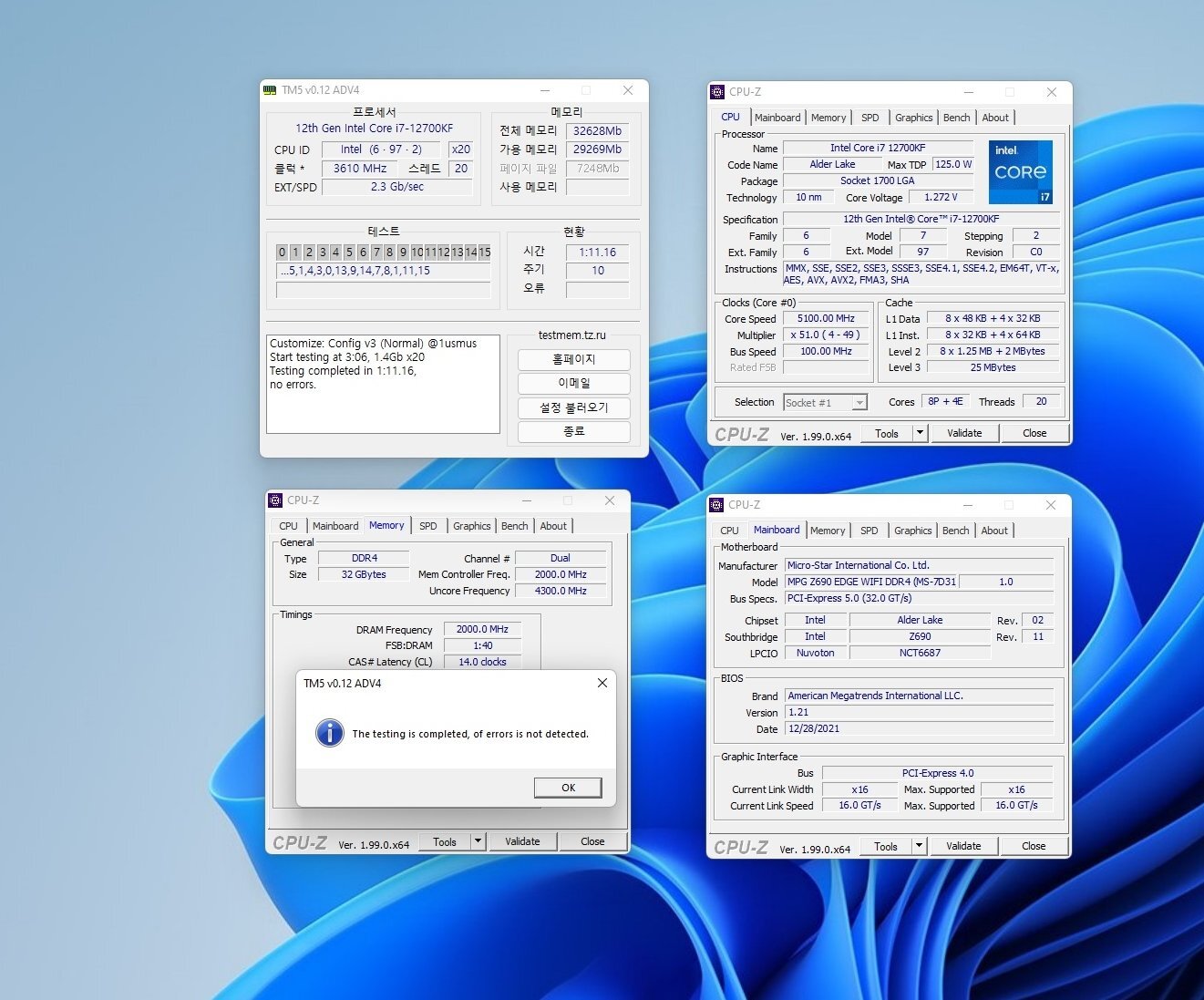The width and height of the screenshot is (1204, 1000).
Task: Expand the Socket #1 selection dropdown
Action: (859, 402)
